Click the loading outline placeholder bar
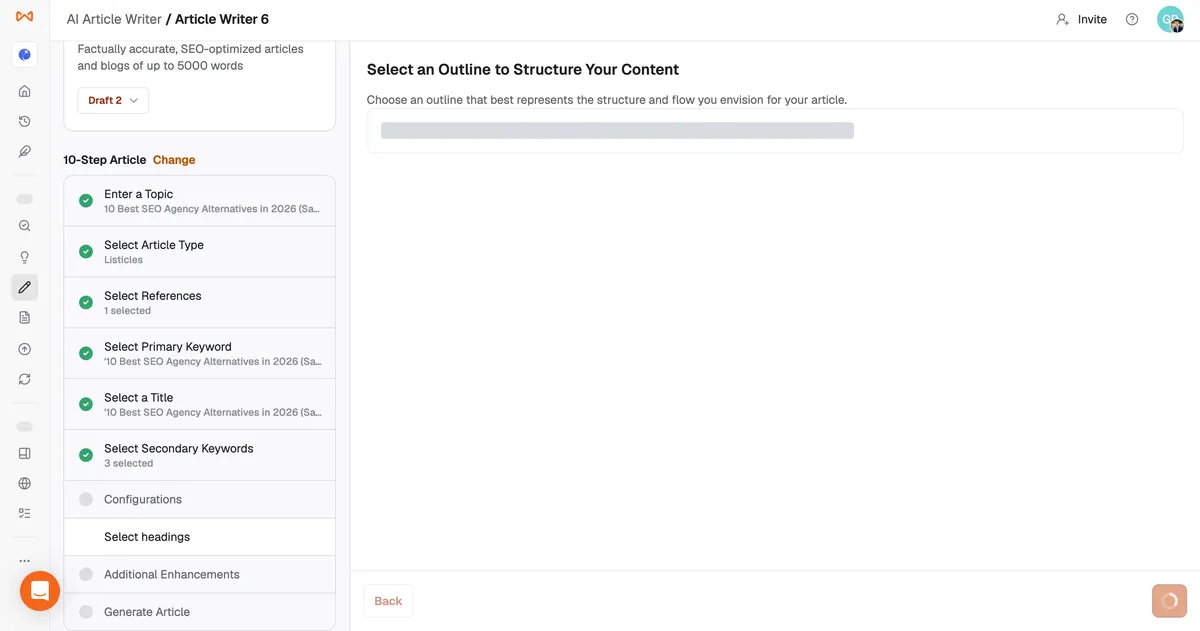Viewport: 1200px width, 631px height. 617,130
